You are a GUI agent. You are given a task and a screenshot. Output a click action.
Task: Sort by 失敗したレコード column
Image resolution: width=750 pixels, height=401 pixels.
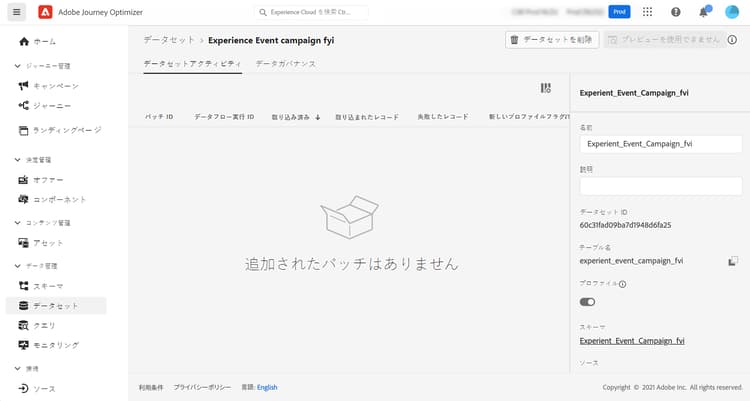click(443, 117)
